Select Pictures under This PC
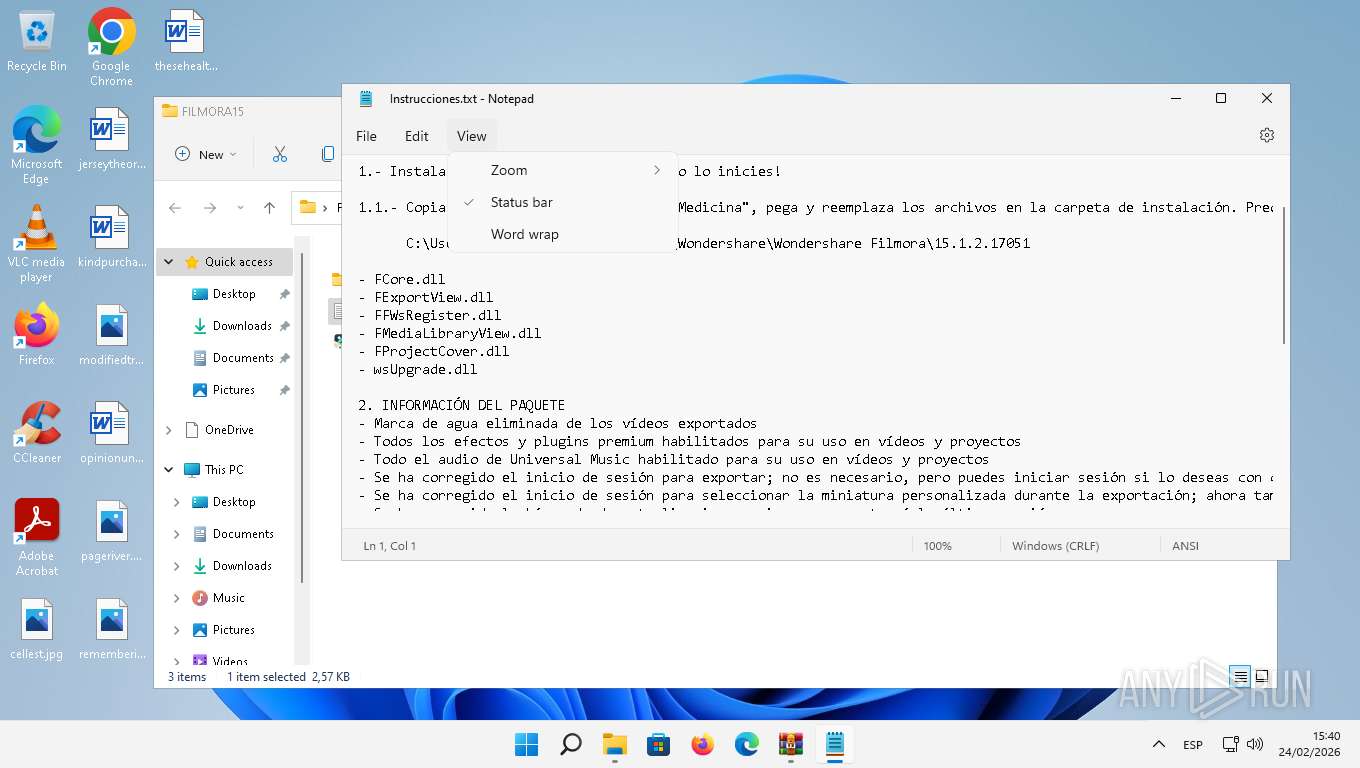This screenshot has width=1360, height=768. (233, 630)
